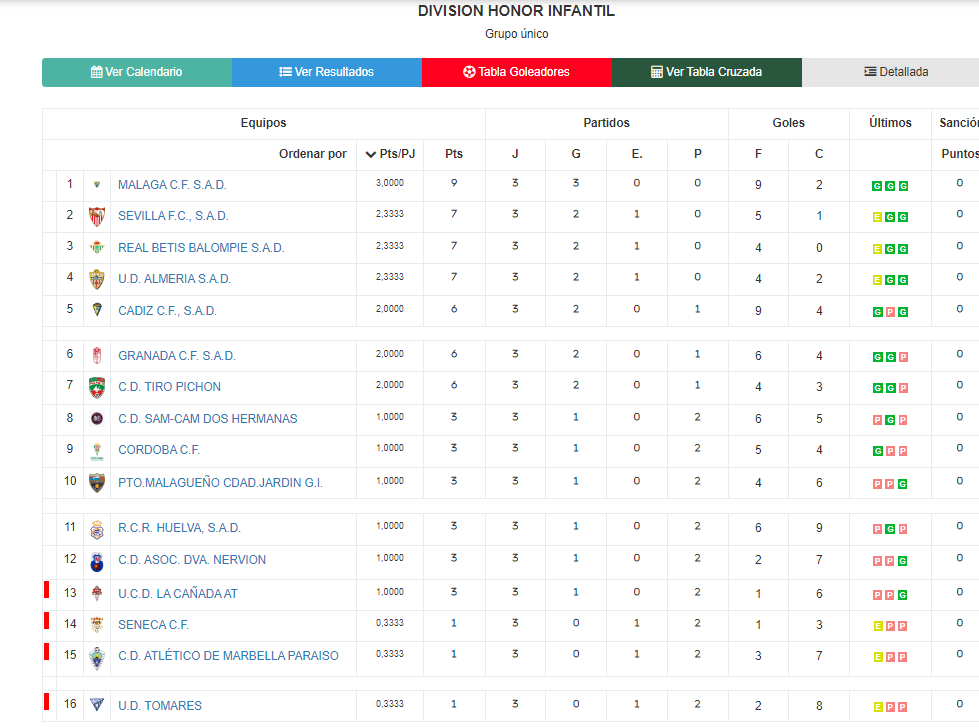Click the C.D. Atlético de Marbella crest
This screenshot has width=979, height=727.
97,658
